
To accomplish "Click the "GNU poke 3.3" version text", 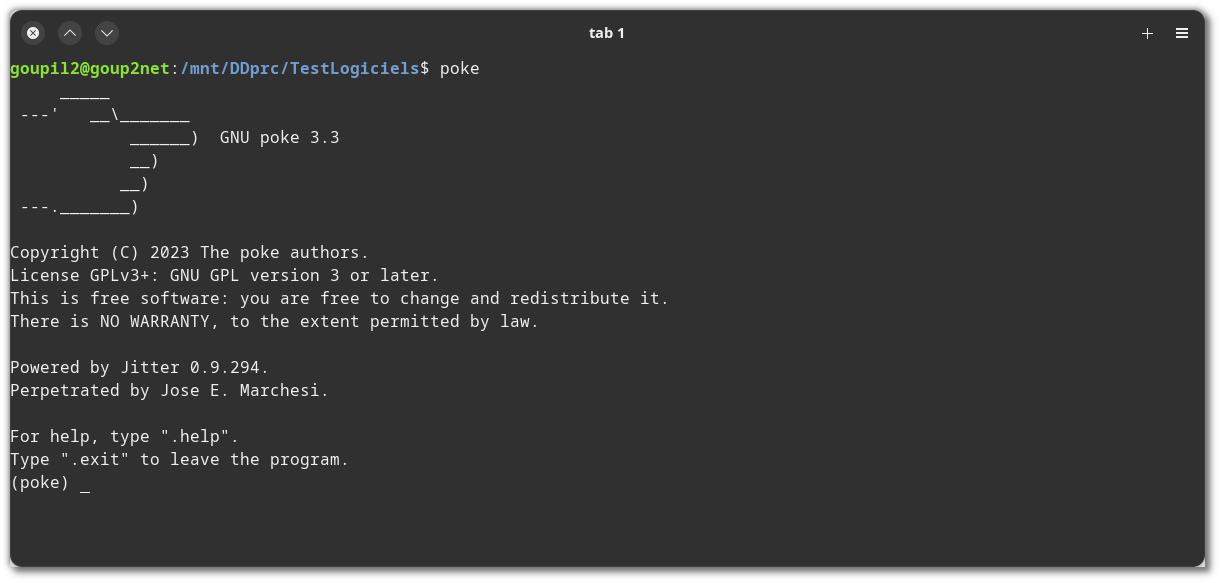I will pyautogui.click(x=280, y=138).
